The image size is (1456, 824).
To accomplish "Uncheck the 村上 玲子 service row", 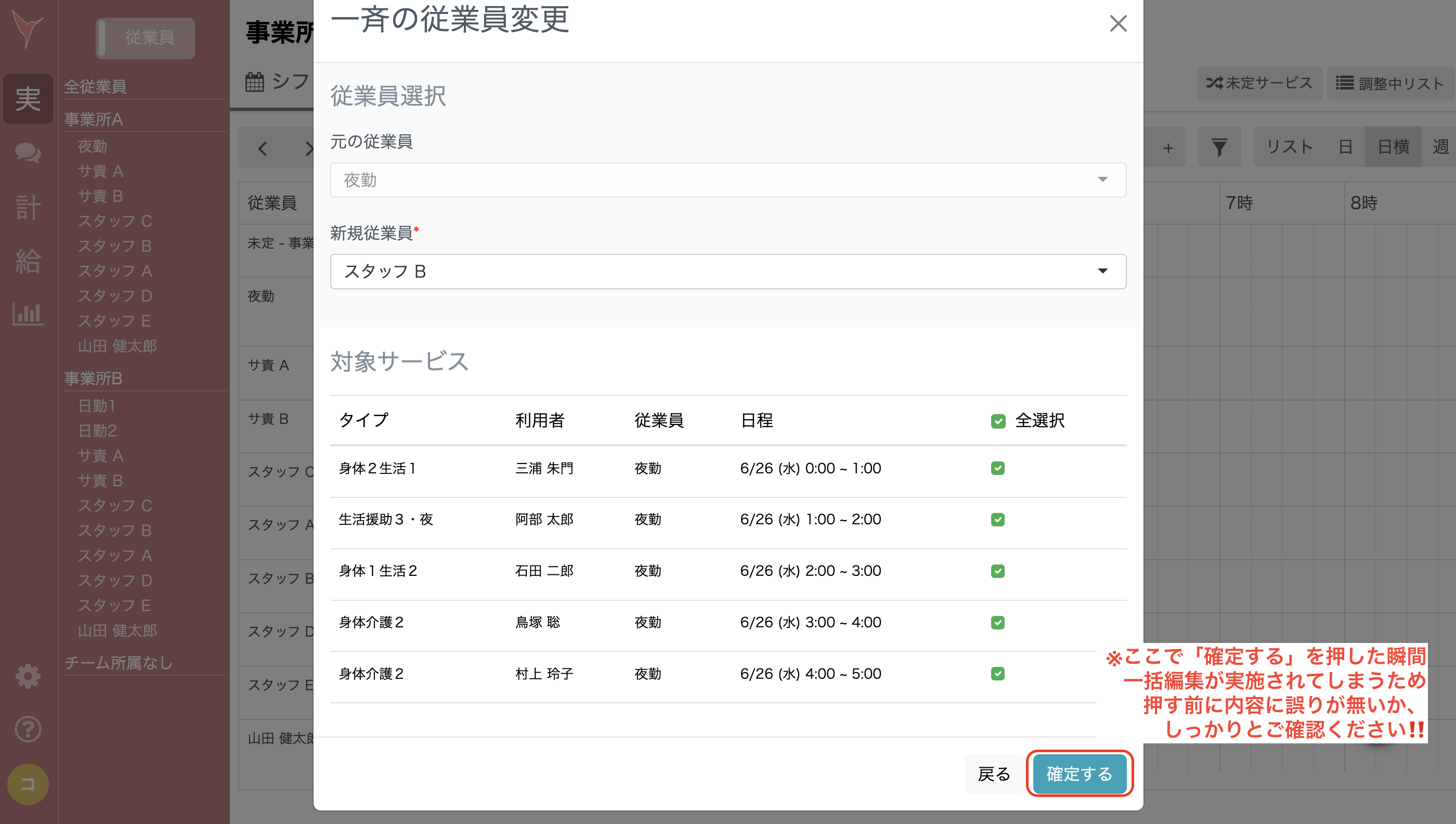I will pos(998,674).
